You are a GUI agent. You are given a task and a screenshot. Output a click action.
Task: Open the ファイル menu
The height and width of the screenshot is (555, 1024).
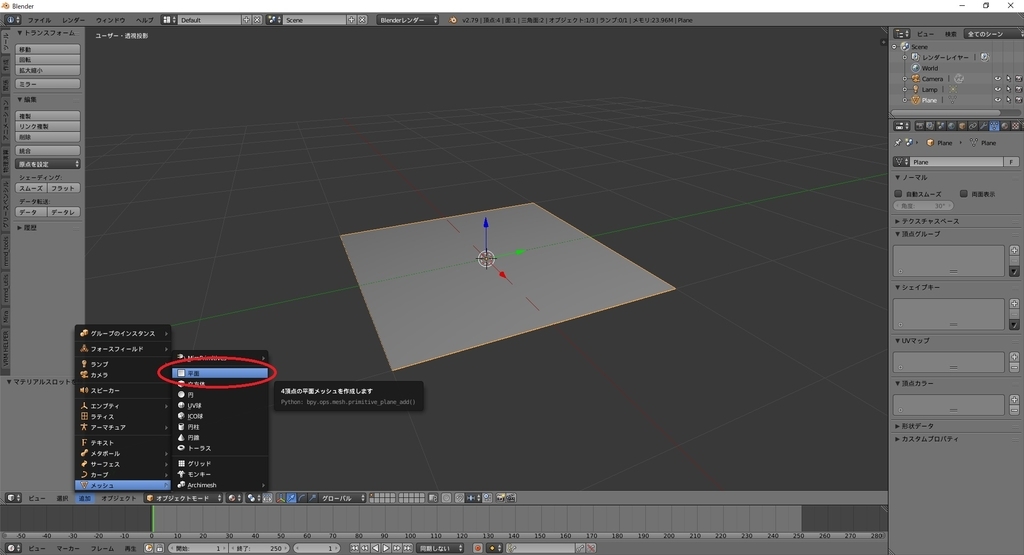39,20
